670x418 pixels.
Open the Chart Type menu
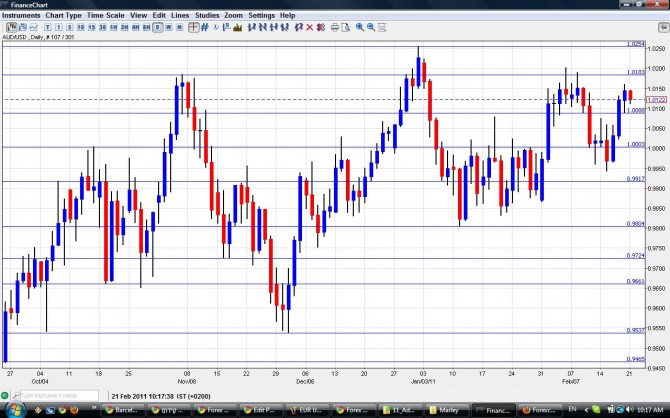pyautogui.click(x=63, y=15)
